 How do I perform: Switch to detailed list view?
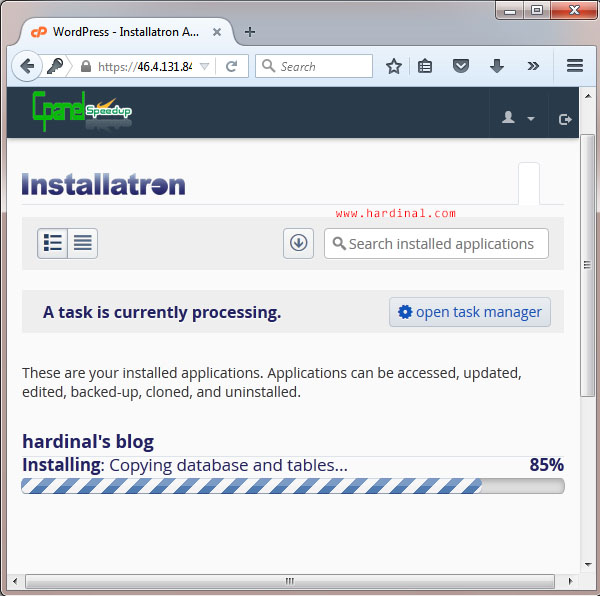point(52,243)
